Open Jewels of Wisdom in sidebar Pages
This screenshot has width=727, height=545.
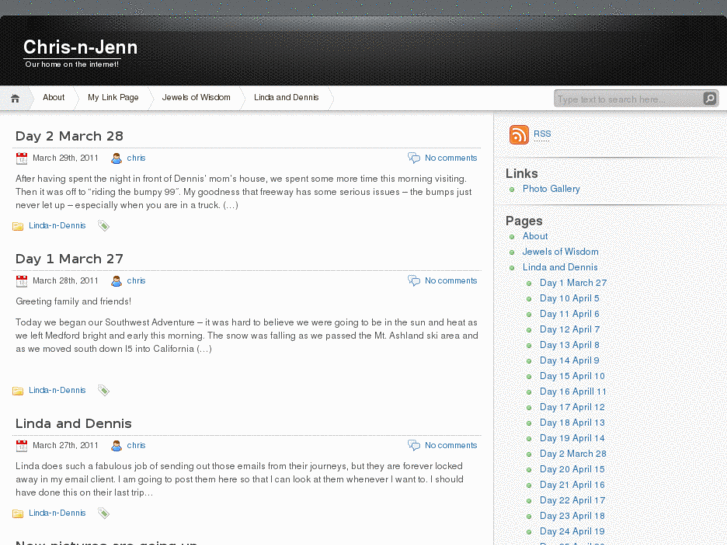pos(560,252)
